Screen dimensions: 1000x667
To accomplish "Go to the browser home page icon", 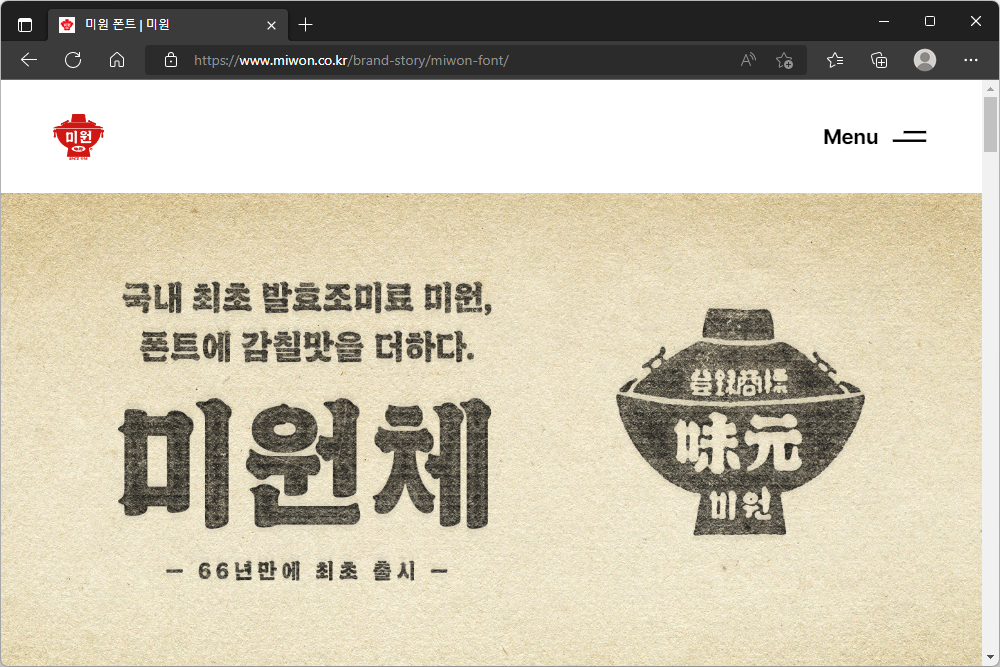I will 117,61.
